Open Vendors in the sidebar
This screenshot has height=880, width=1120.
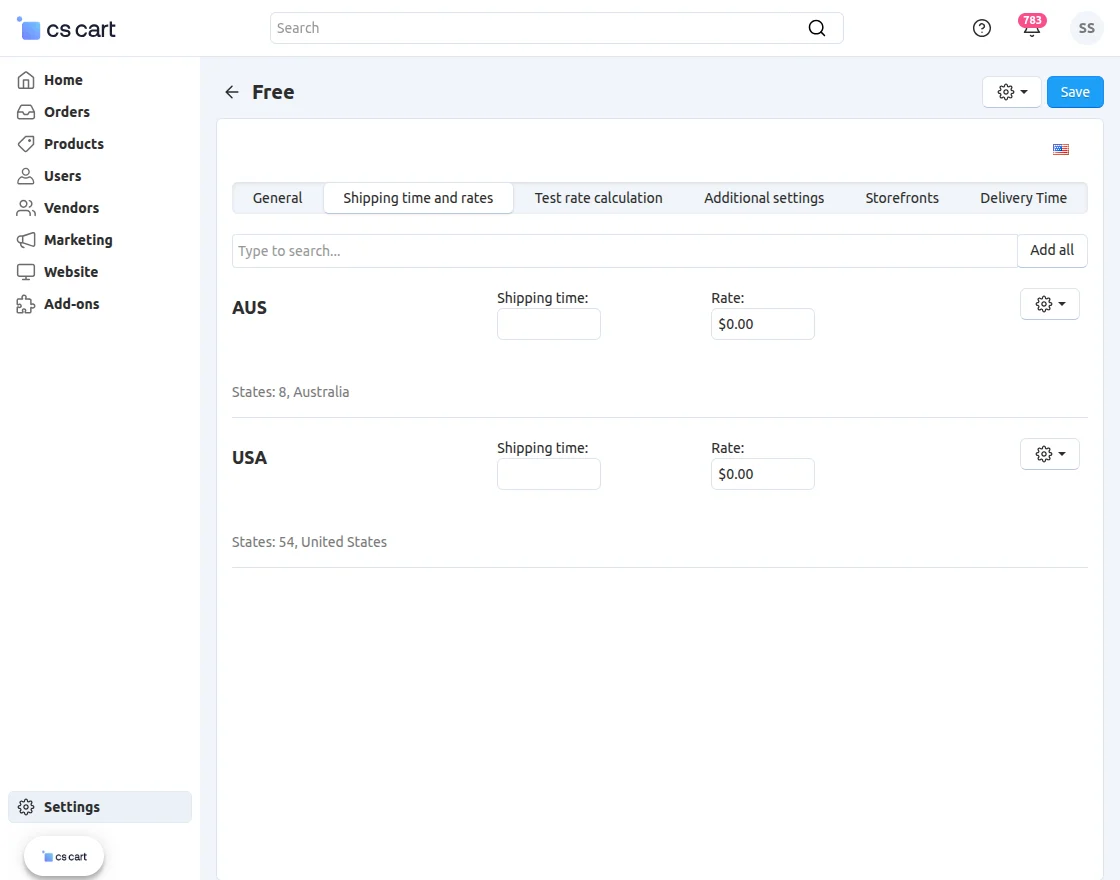[x=71, y=208]
